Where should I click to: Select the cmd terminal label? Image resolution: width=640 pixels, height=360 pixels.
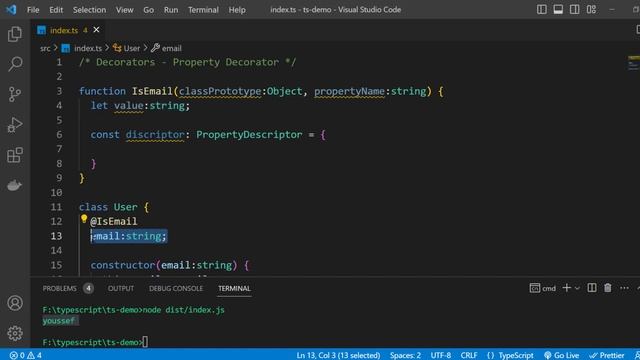click(x=543, y=288)
